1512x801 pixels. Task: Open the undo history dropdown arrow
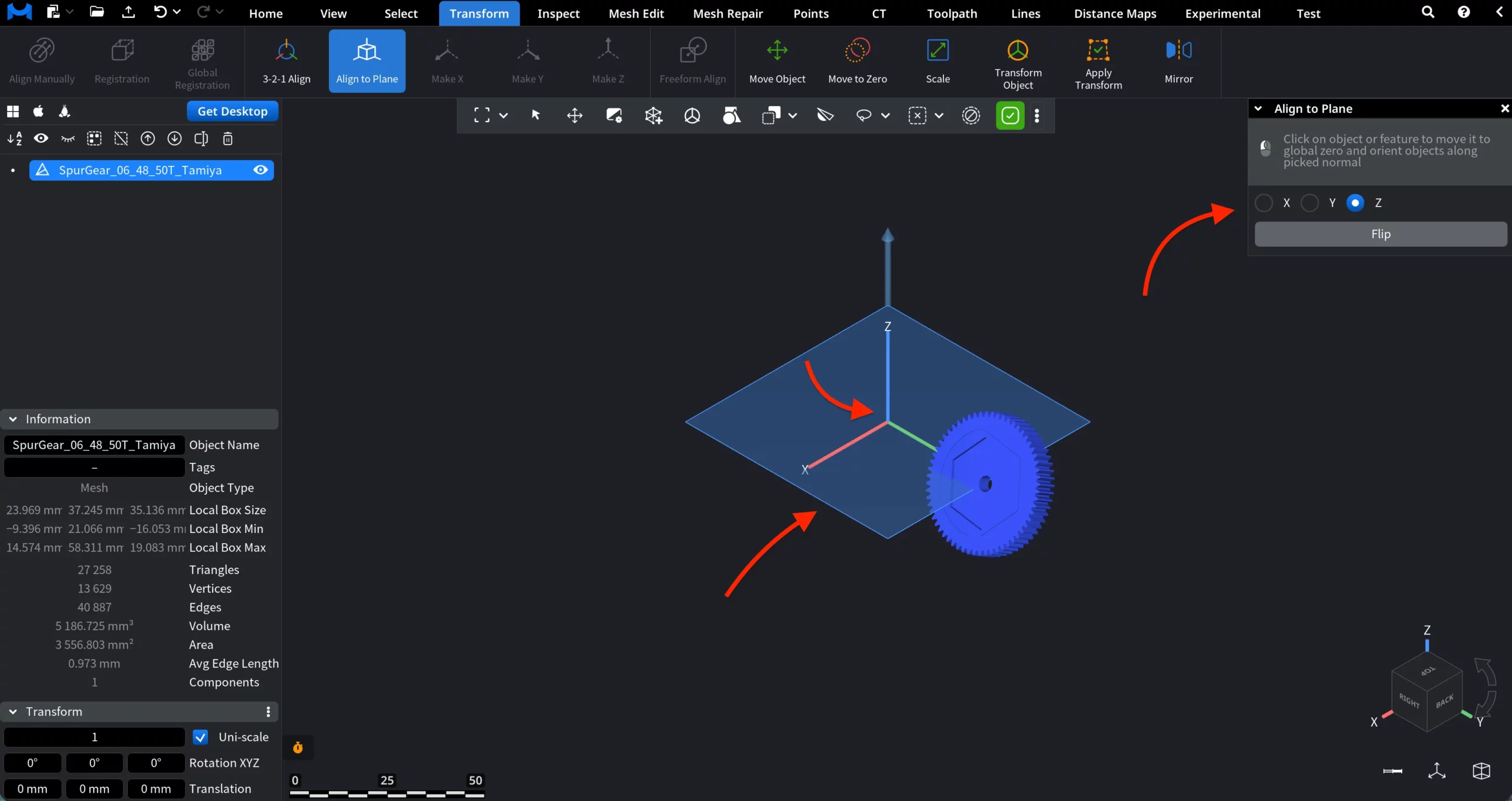(177, 12)
